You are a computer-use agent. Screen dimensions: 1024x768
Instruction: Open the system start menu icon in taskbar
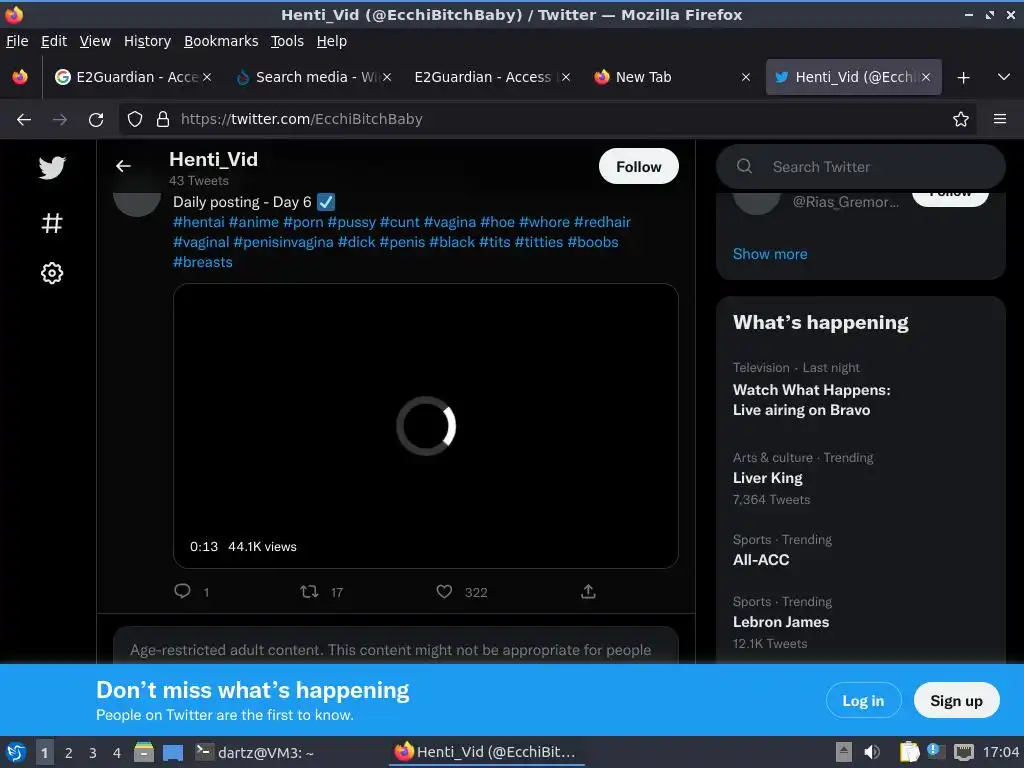(16, 753)
